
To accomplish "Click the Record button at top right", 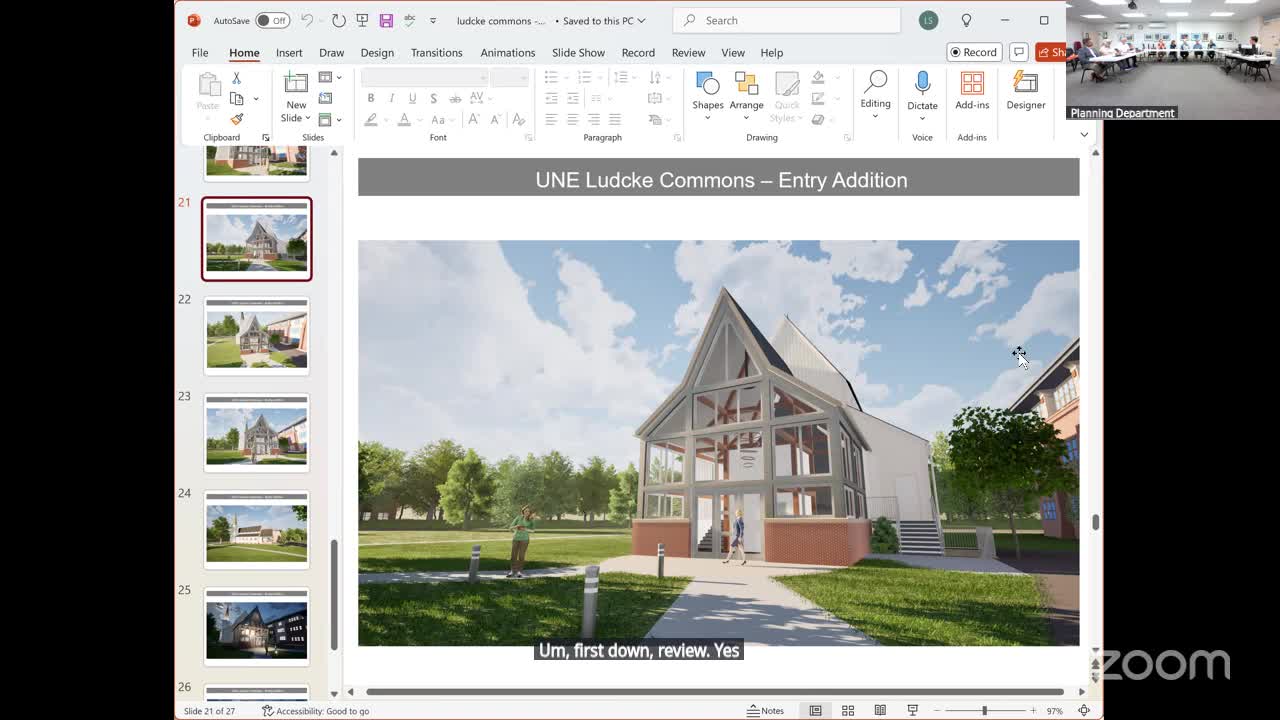I will tap(973, 52).
